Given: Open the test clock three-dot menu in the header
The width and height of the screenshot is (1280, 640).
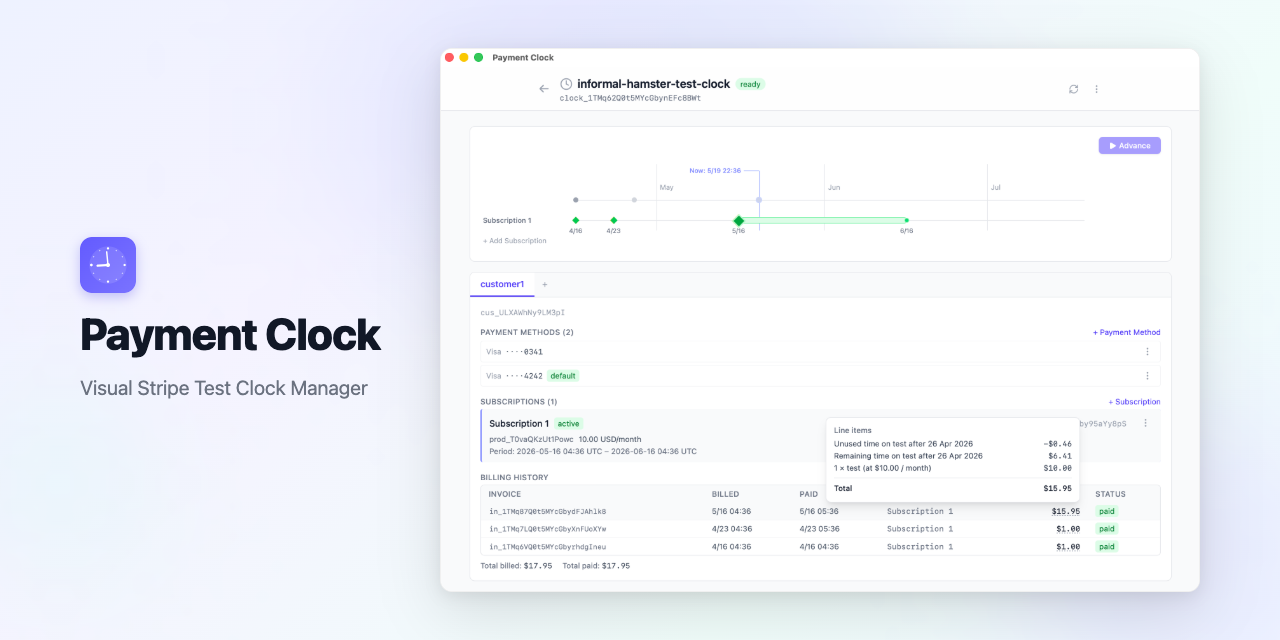Looking at the screenshot, I should click(1096, 89).
